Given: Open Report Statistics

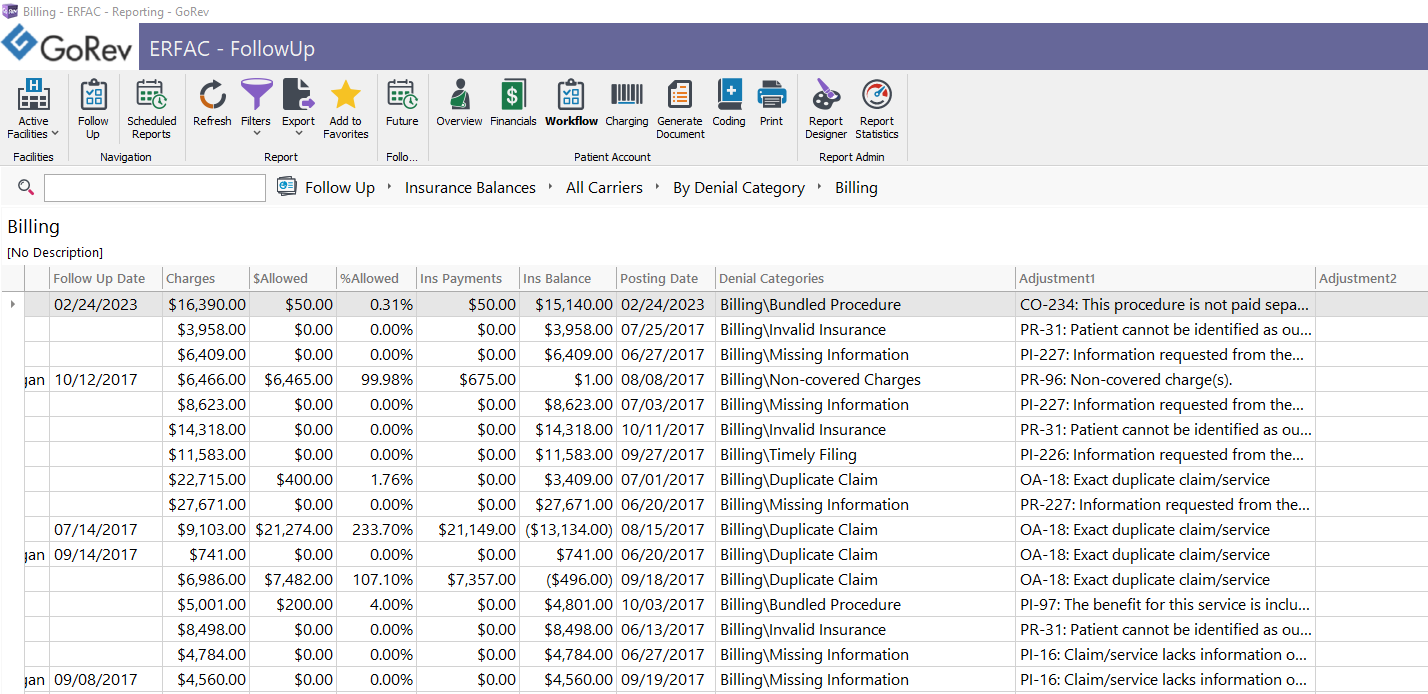Looking at the screenshot, I should tap(877, 110).
